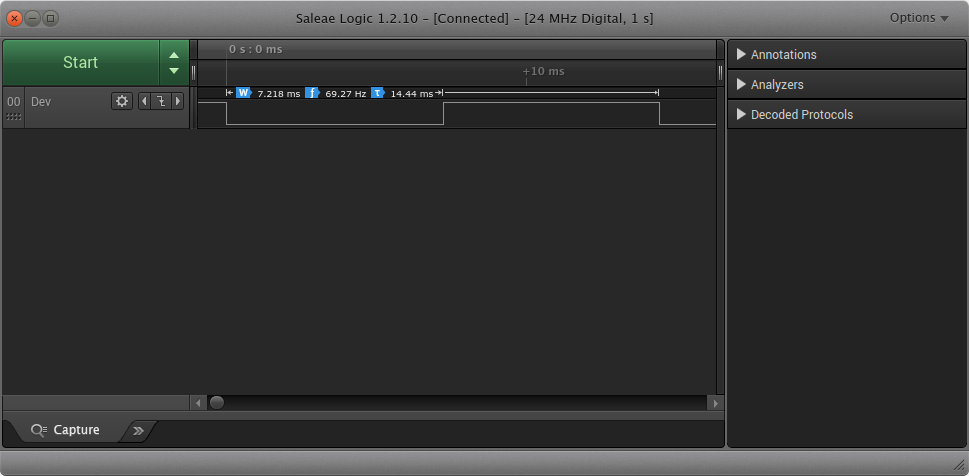Click the +10 ms timeline marker

pos(543,71)
